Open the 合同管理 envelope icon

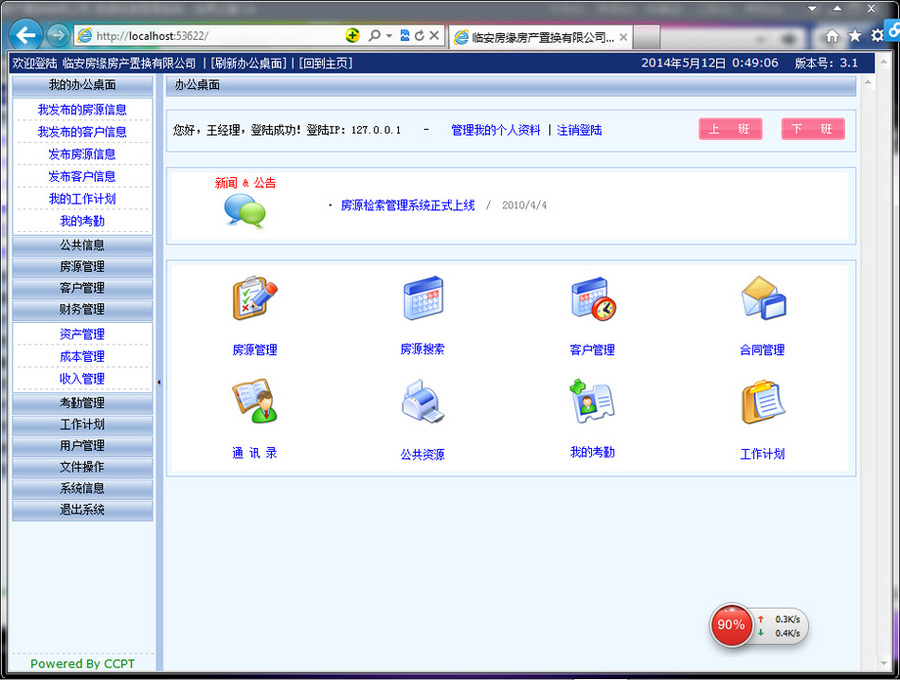click(x=763, y=298)
